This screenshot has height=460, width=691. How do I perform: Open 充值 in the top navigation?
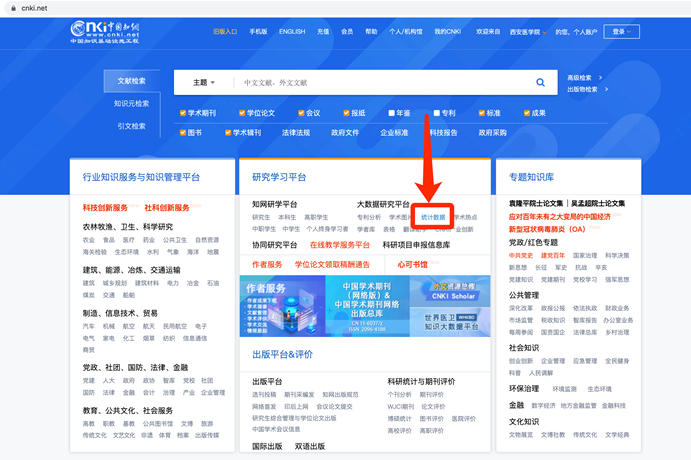click(x=323, y=32)
